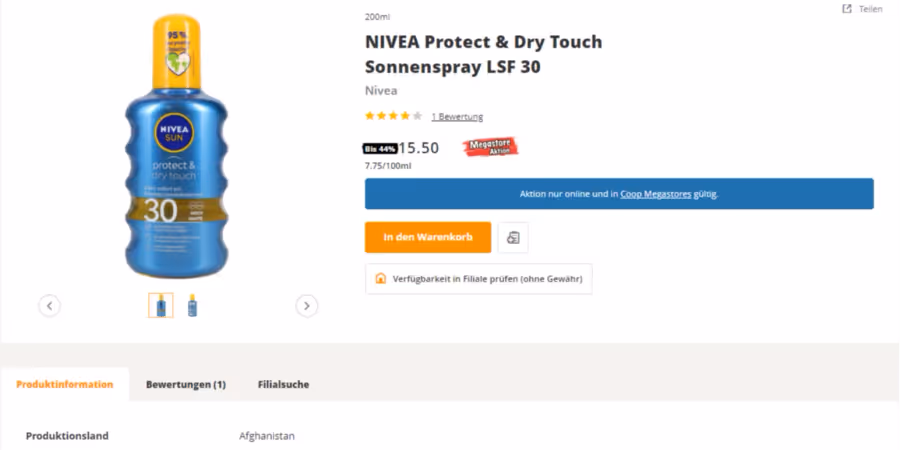Select the first bottle thumbnail

click(x=160, y=305)
